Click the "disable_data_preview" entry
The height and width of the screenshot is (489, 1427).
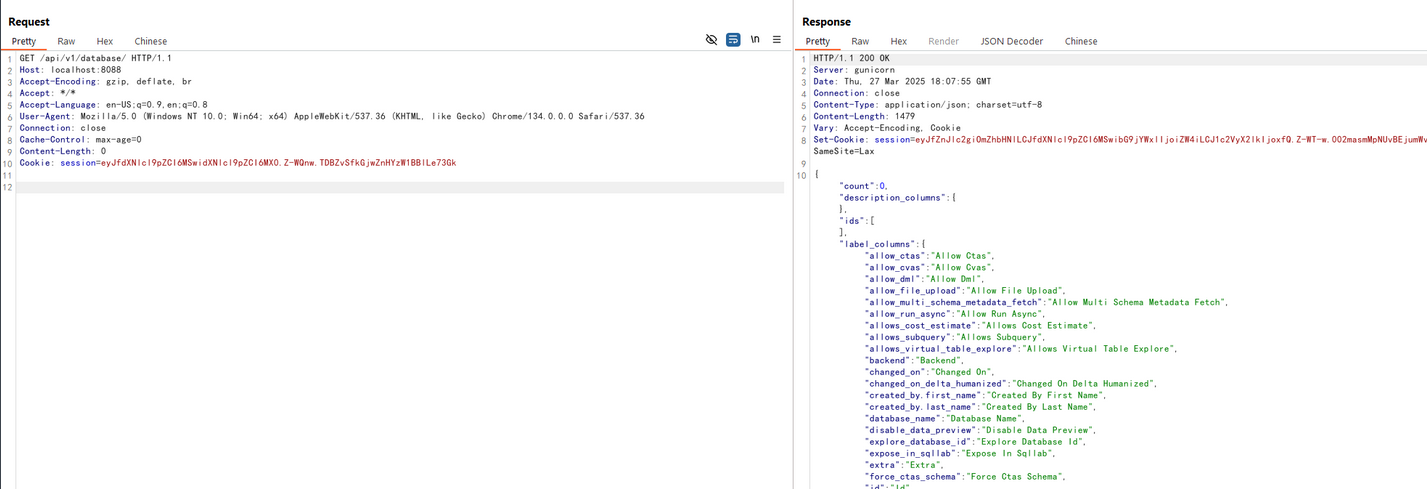click(981, 430)
